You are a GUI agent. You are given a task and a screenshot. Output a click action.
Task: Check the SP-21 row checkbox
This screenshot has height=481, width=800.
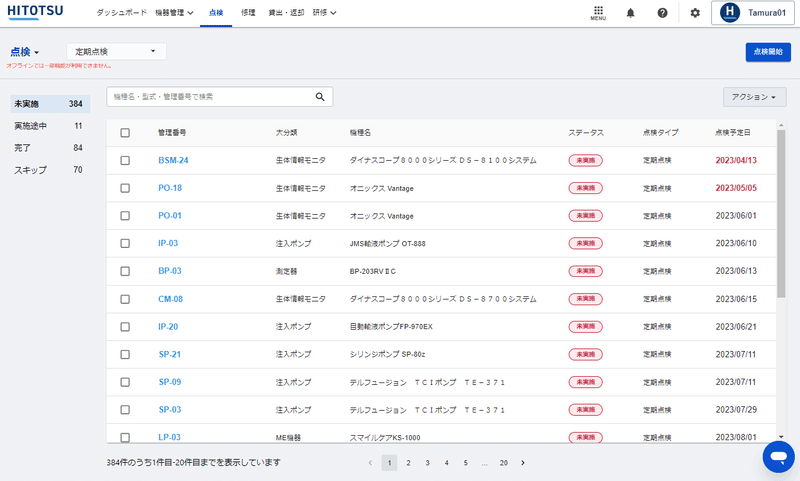(125, 355)
